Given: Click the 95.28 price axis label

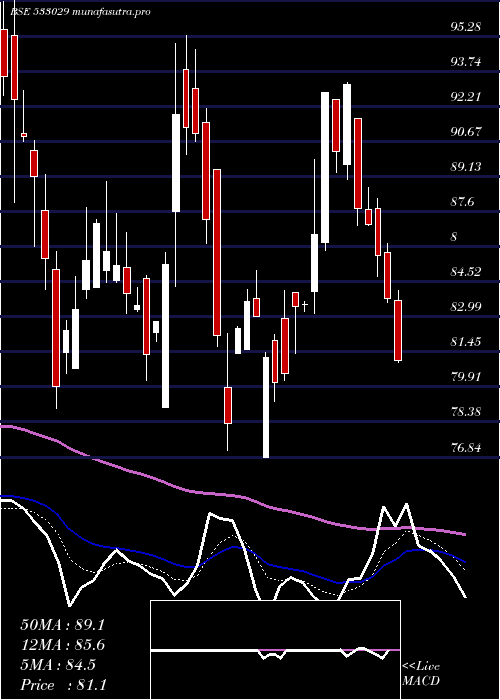Looking at the screenshot, I should [466, 27].
